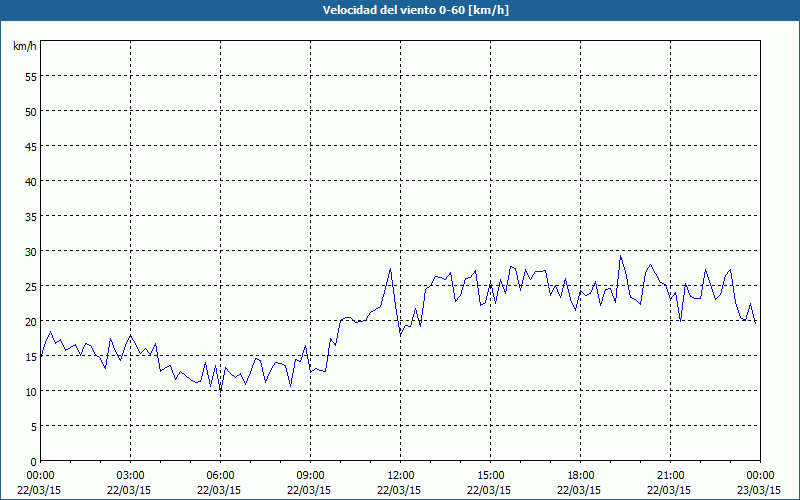Click the 21:00 time label
Viewport: 800px width, 500px height.
[x=670, y=476]
